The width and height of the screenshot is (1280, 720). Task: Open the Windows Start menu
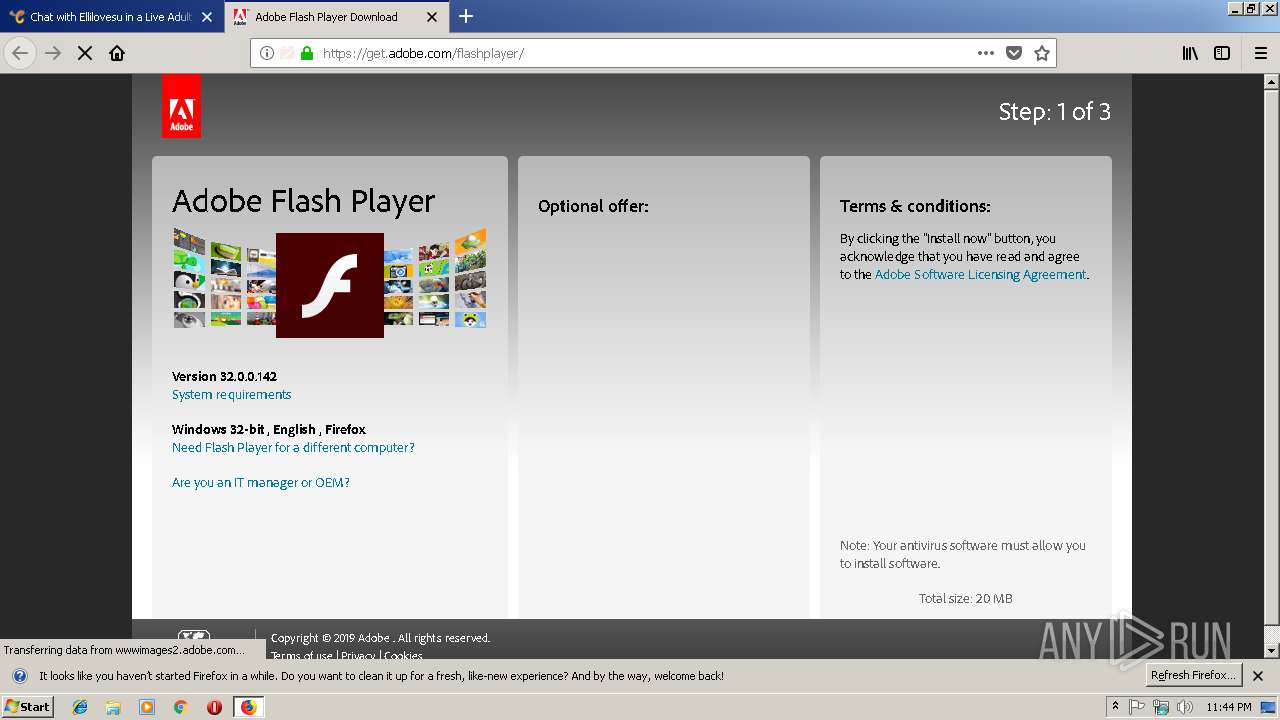click(27, 706)
